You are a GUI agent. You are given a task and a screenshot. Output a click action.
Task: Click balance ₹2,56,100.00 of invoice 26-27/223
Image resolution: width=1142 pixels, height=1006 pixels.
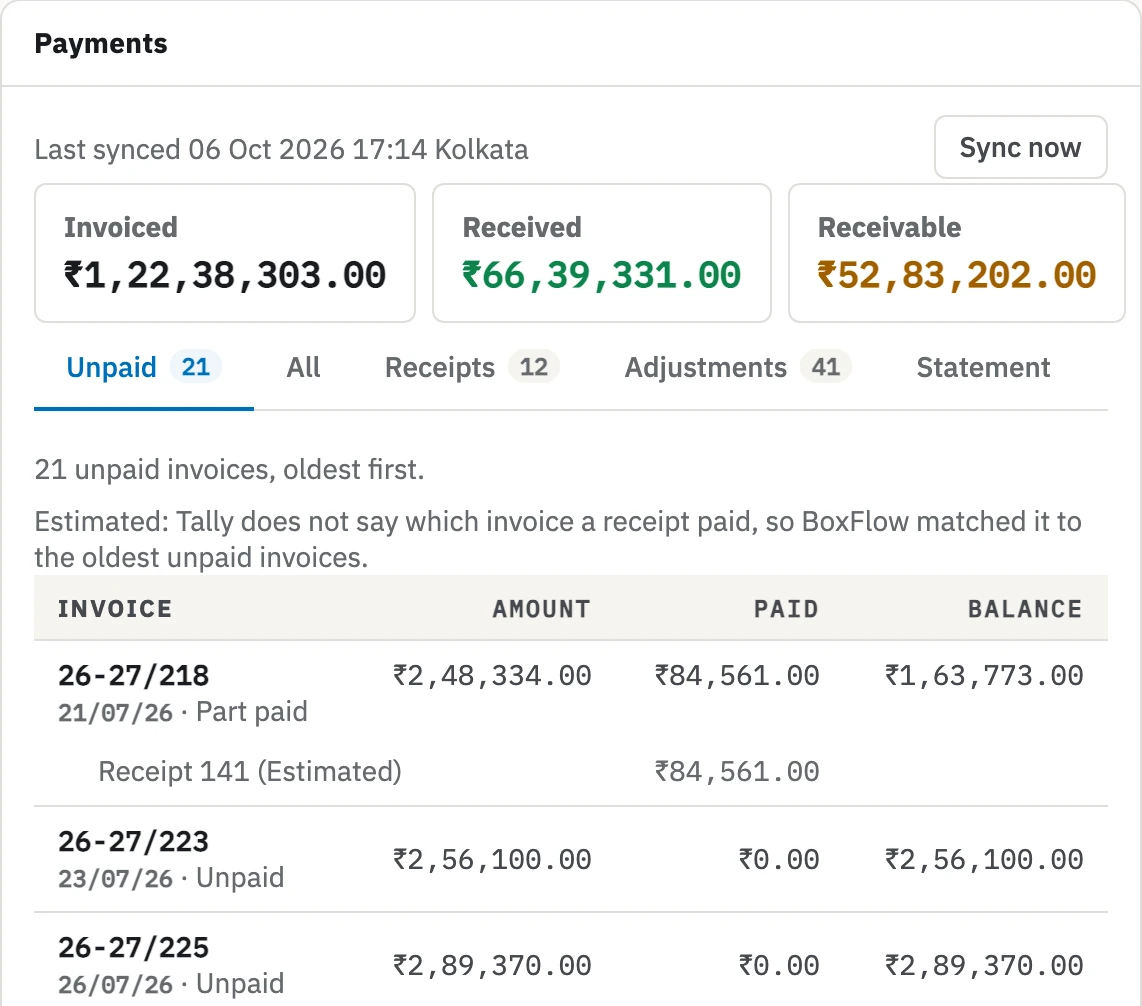[984, 860]
